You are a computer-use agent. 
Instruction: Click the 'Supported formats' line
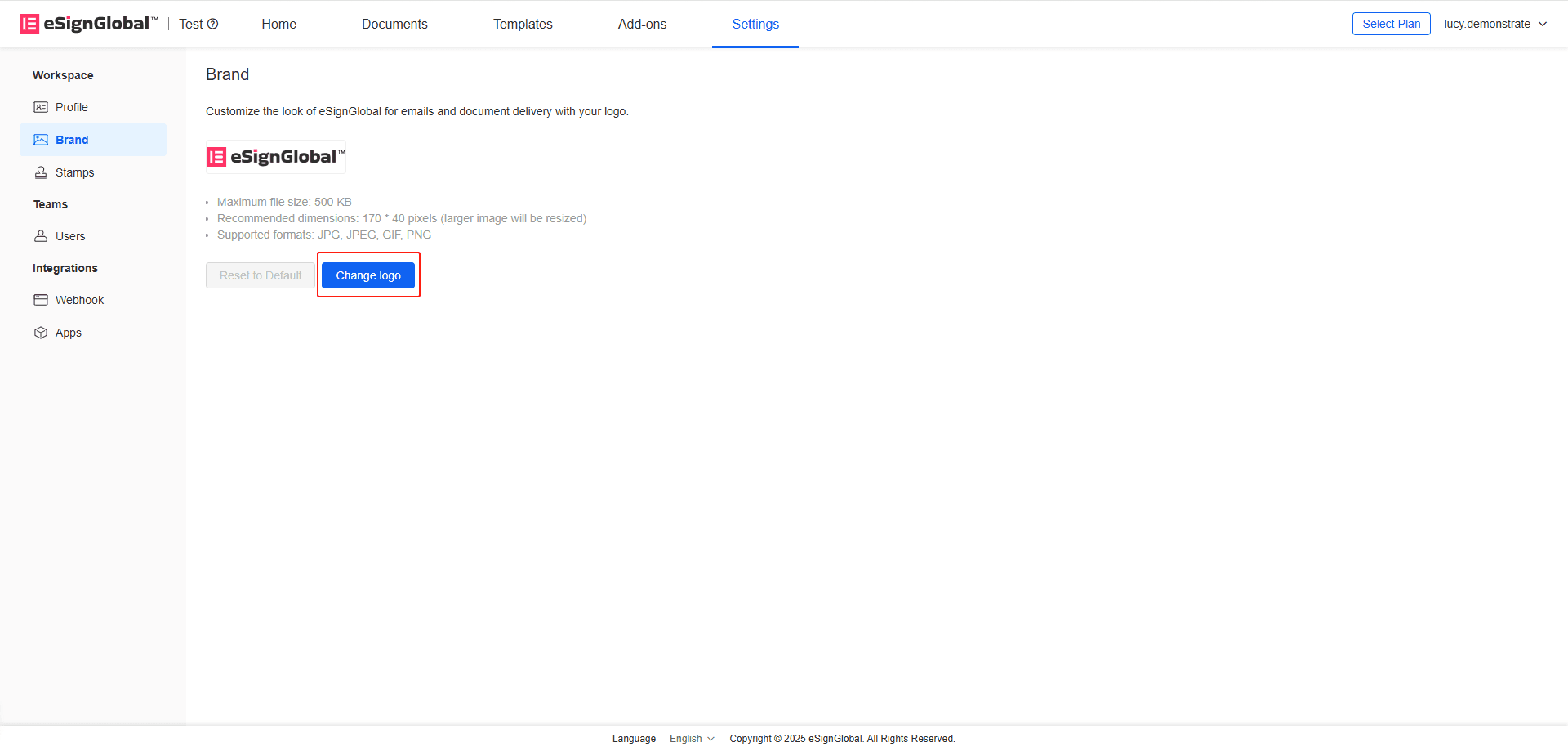coord(324,235)
